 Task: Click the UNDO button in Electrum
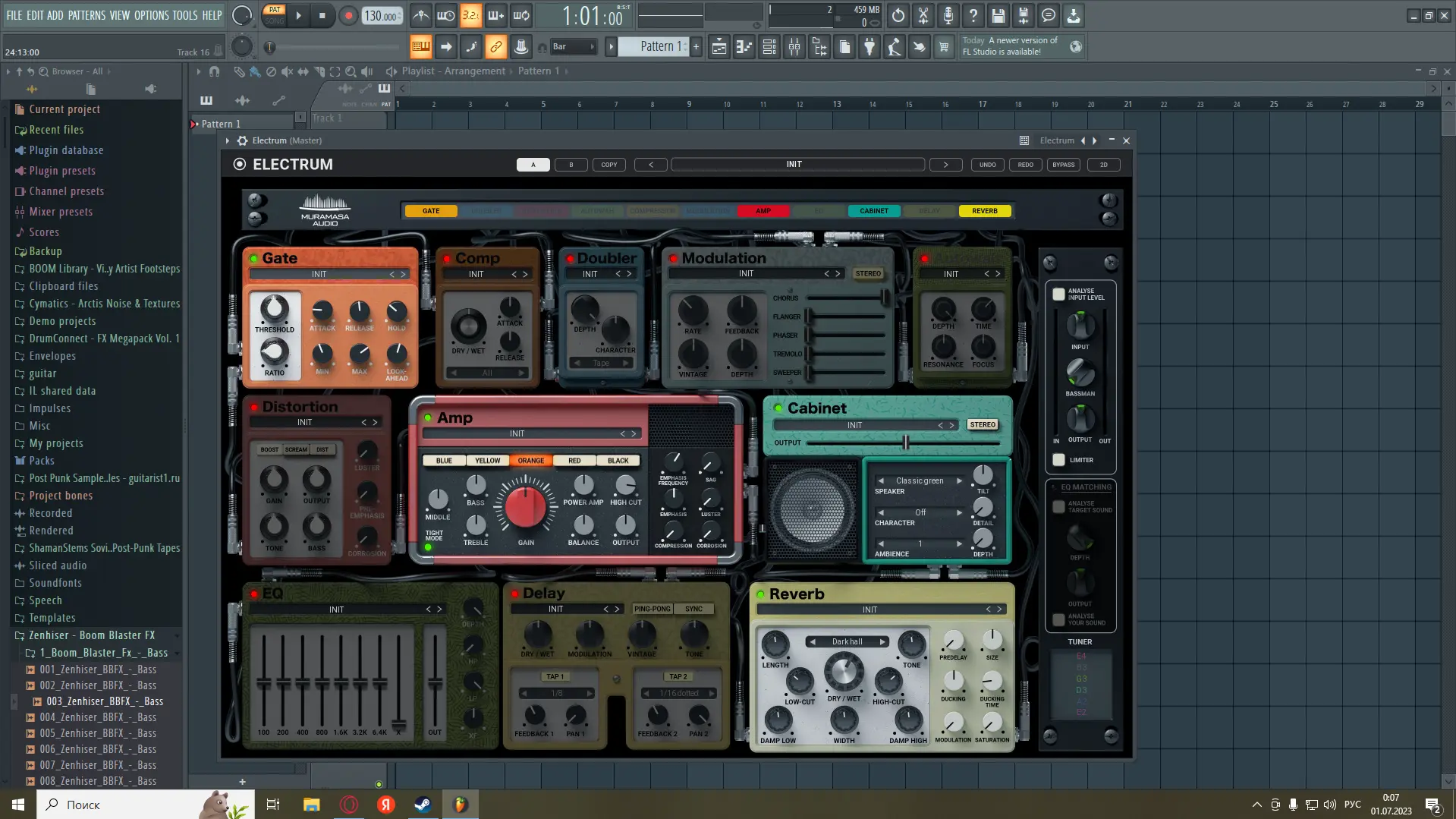pyautogui.click(x=988, y=165)
